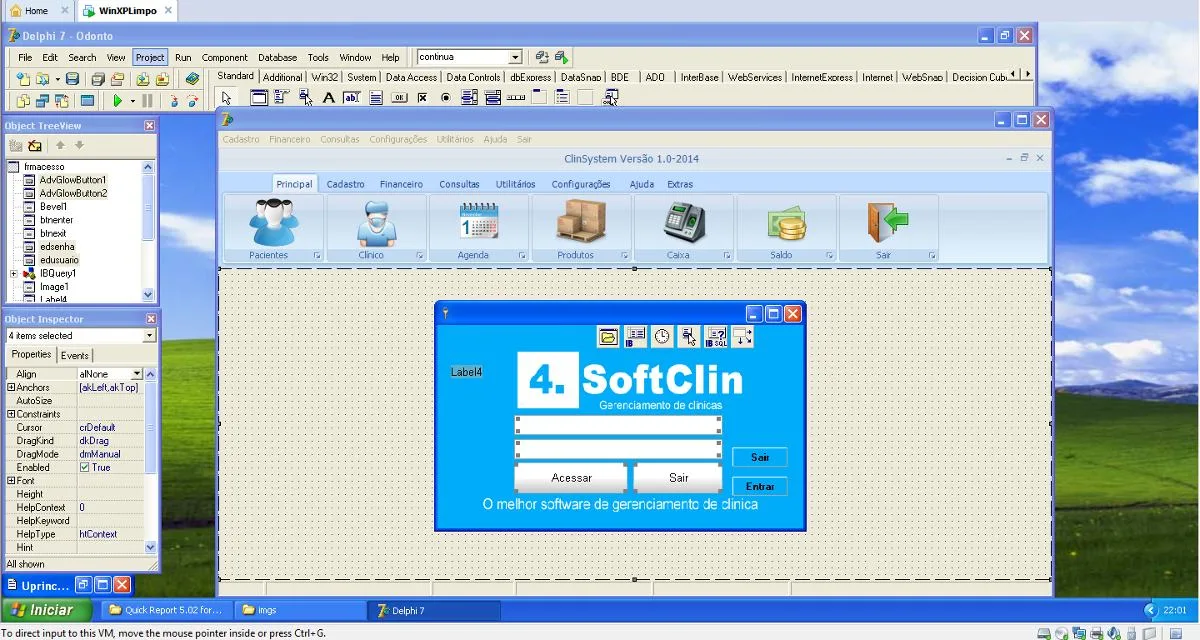Select the Edit (ab) component icon
The height and width of the screenshot is (640, 1200).
pos(351,98)
